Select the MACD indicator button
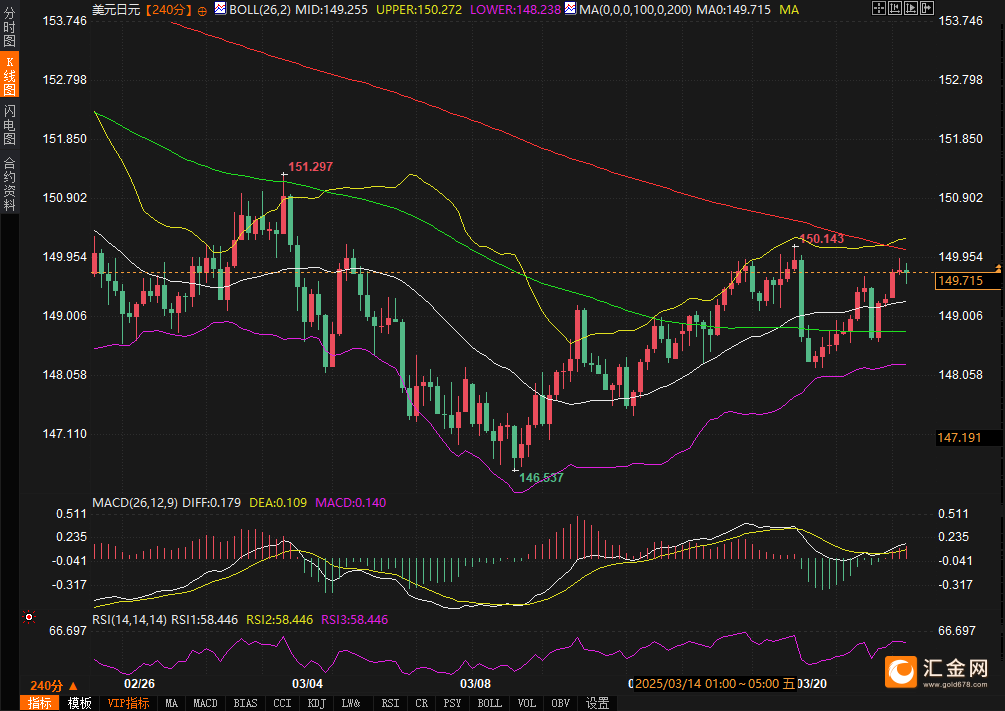 pos(205,703)
